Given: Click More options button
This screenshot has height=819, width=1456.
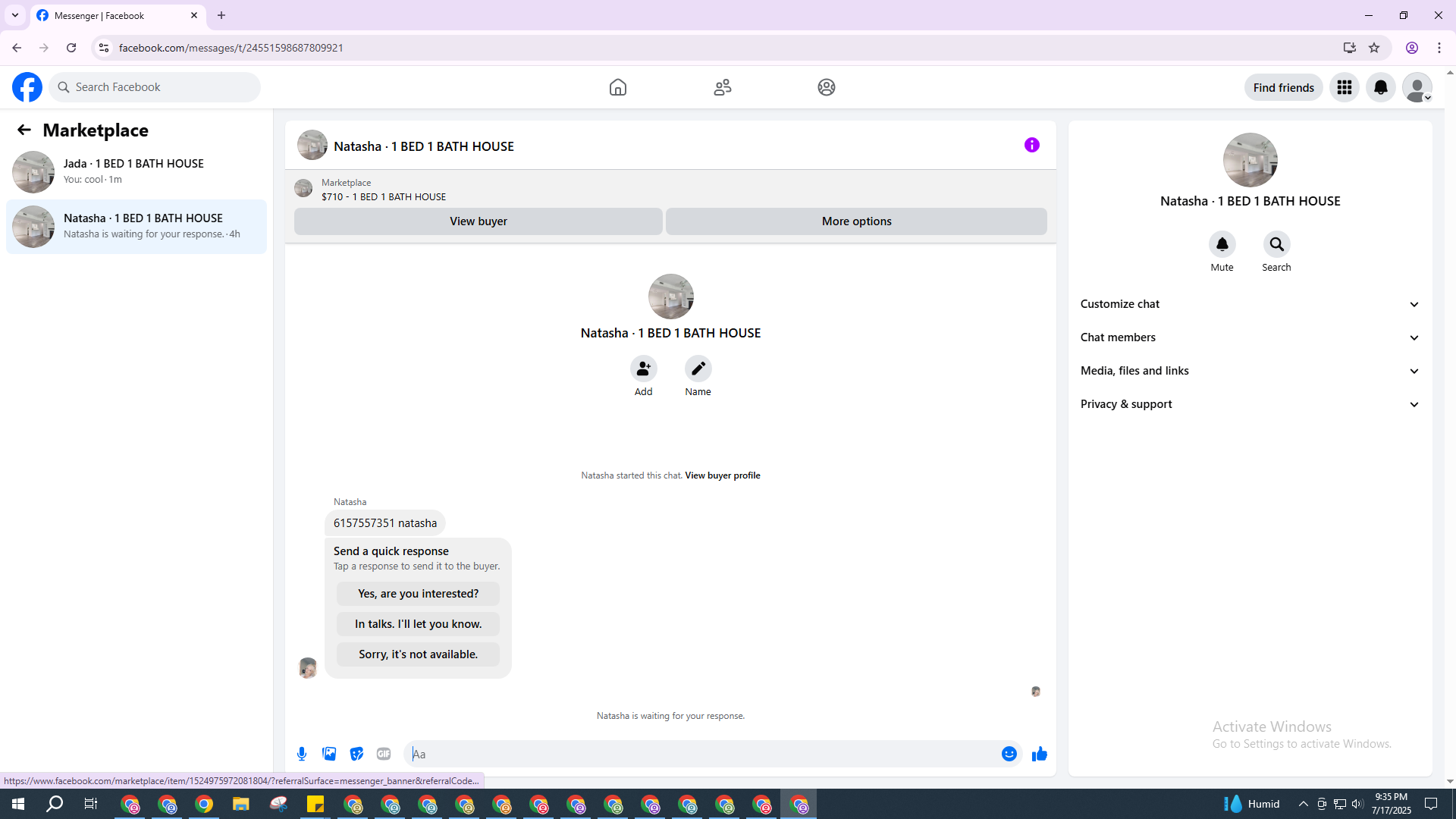Looking at the screenshot, I should [856, 221].
